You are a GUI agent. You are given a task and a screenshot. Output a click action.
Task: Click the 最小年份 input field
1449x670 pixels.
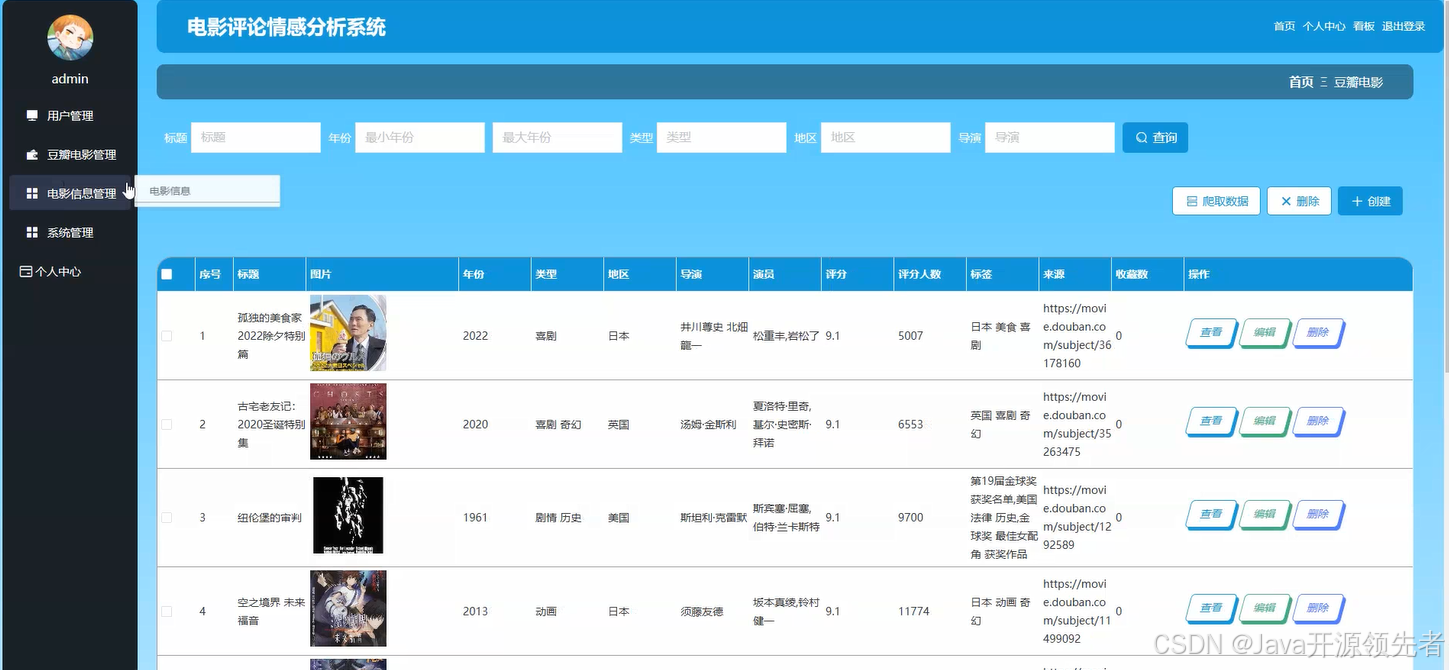coord(420,137)
